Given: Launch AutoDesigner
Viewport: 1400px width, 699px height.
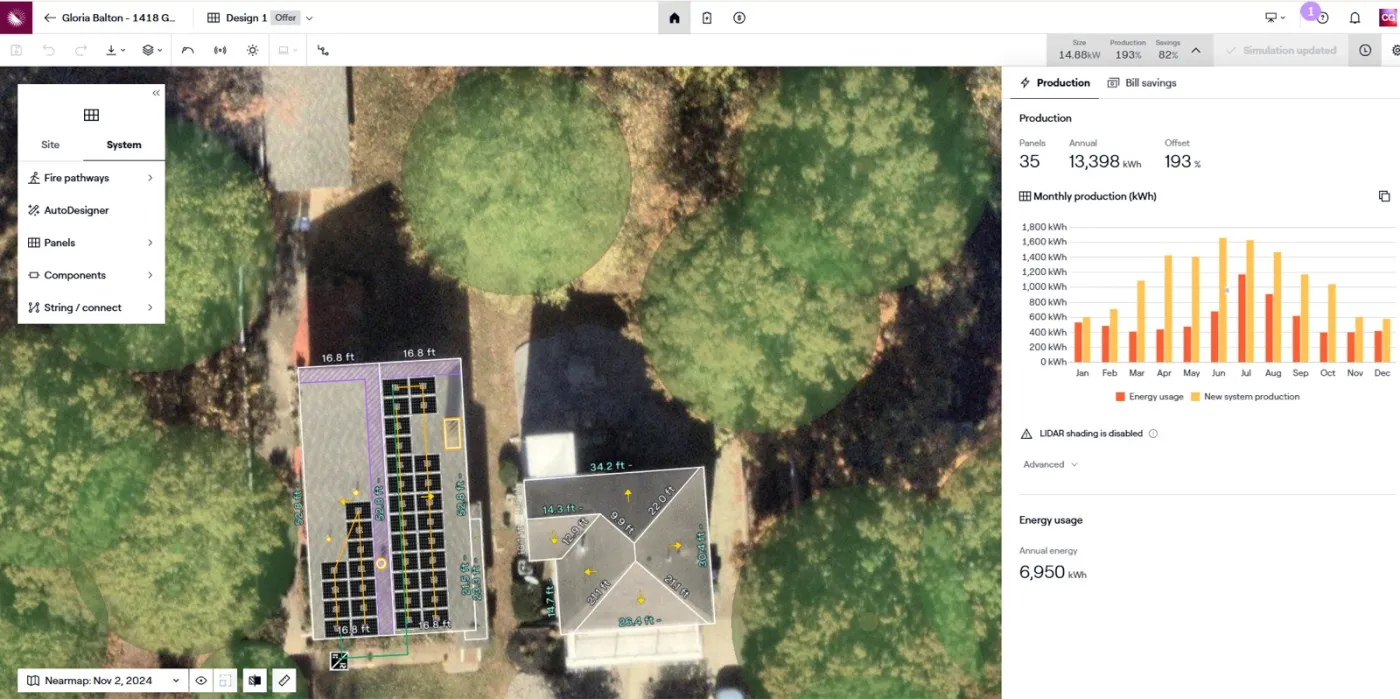Looking at the screenshot, I should pyautogui.click(x=91, y=210).
